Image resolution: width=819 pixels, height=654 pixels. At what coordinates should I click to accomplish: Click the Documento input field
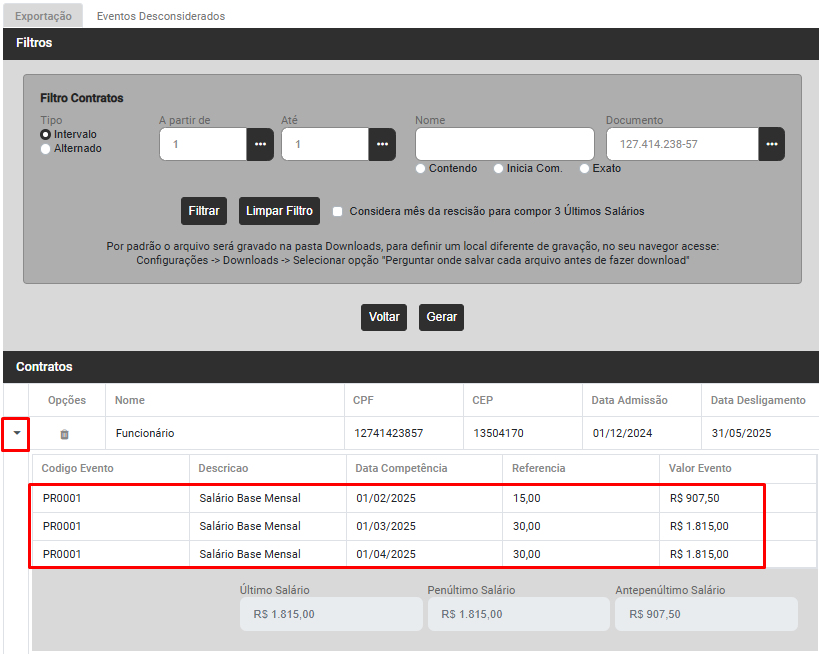(x=682, y=144)
